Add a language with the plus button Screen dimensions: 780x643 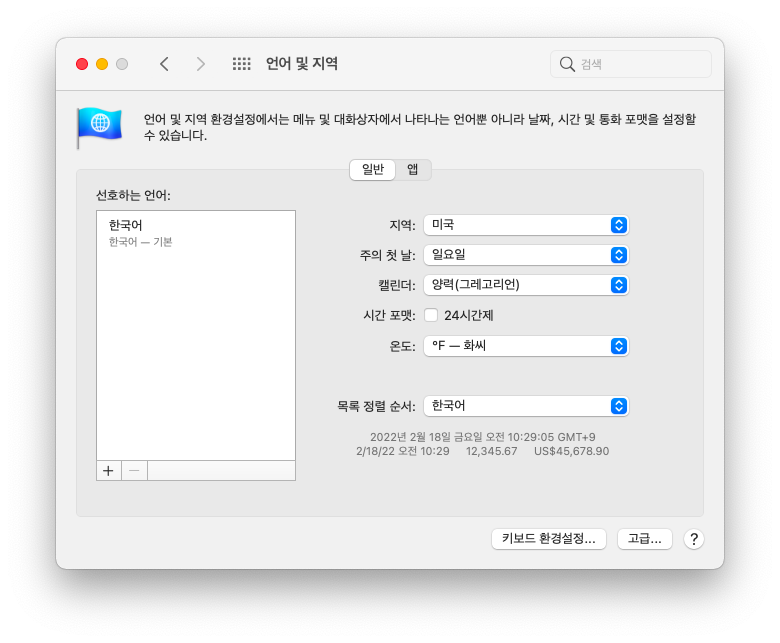click(108, 470)
